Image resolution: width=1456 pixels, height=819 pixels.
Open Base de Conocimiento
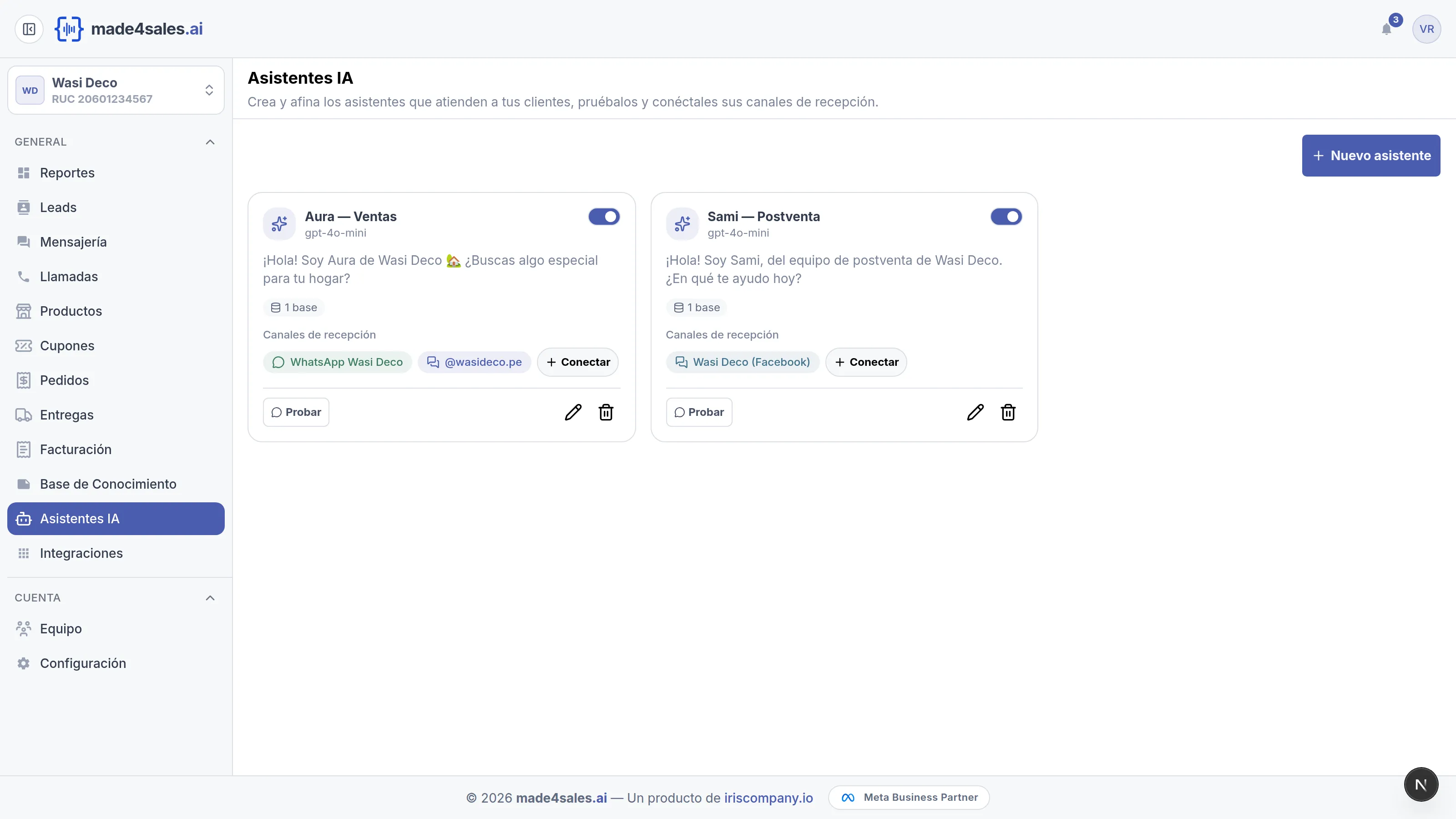(116, 484)
